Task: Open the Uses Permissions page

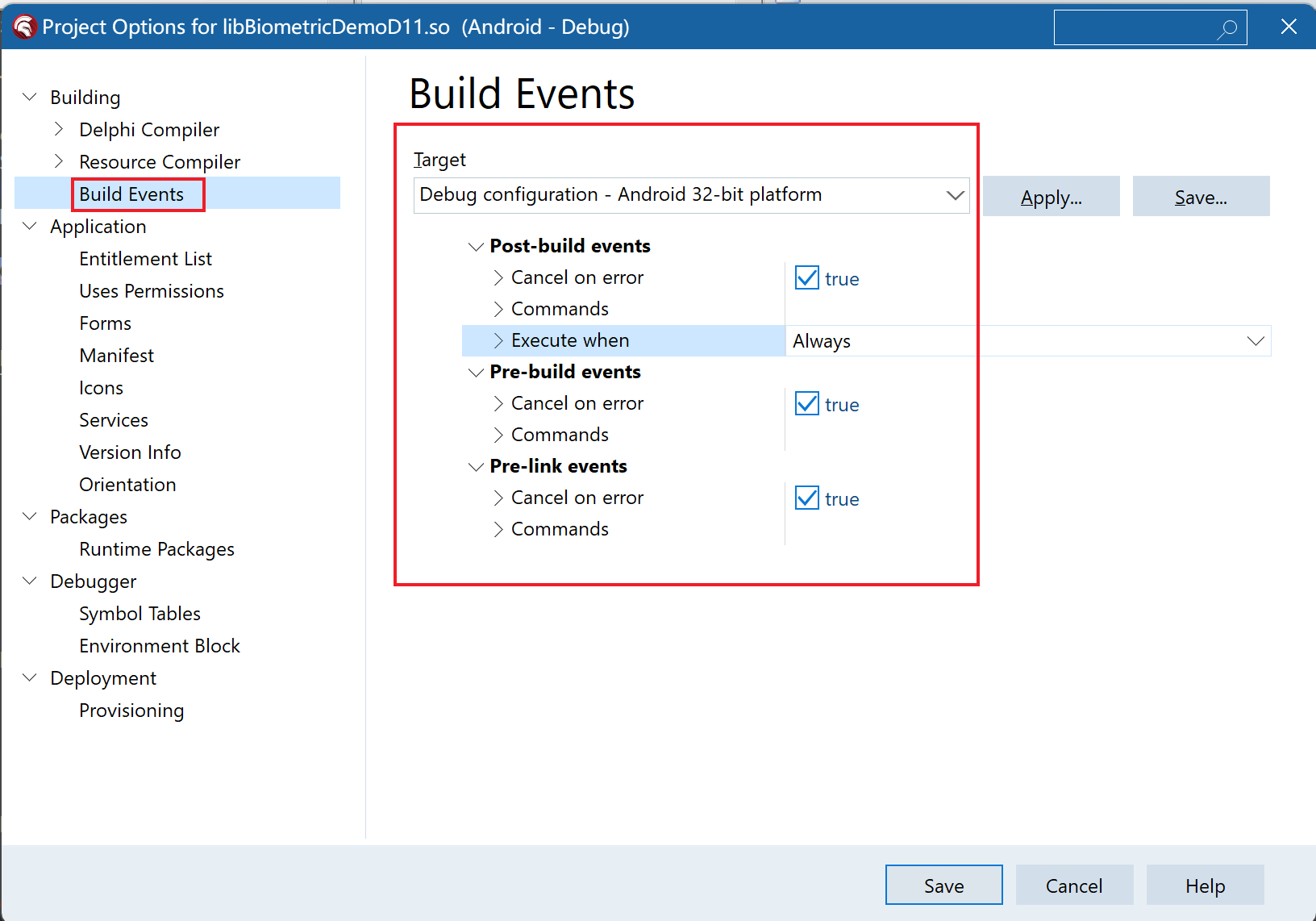Action: coord(152,291)
